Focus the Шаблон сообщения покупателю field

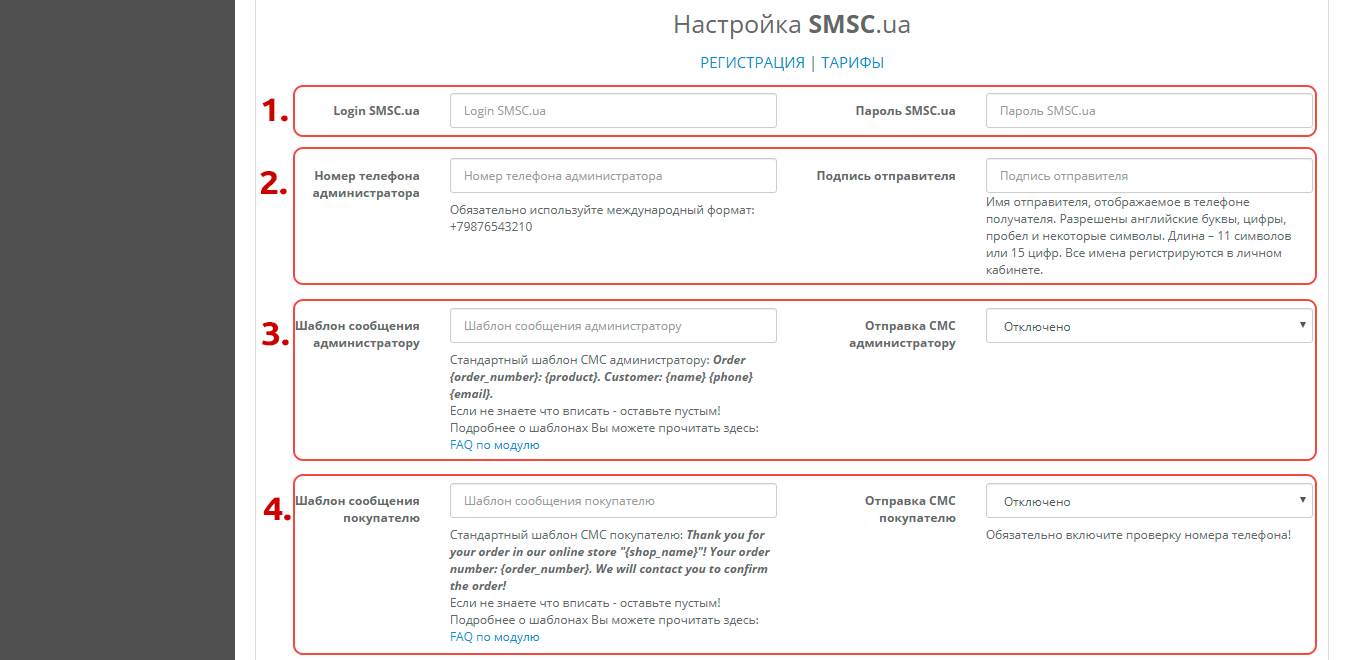click(x=613, y=501)
